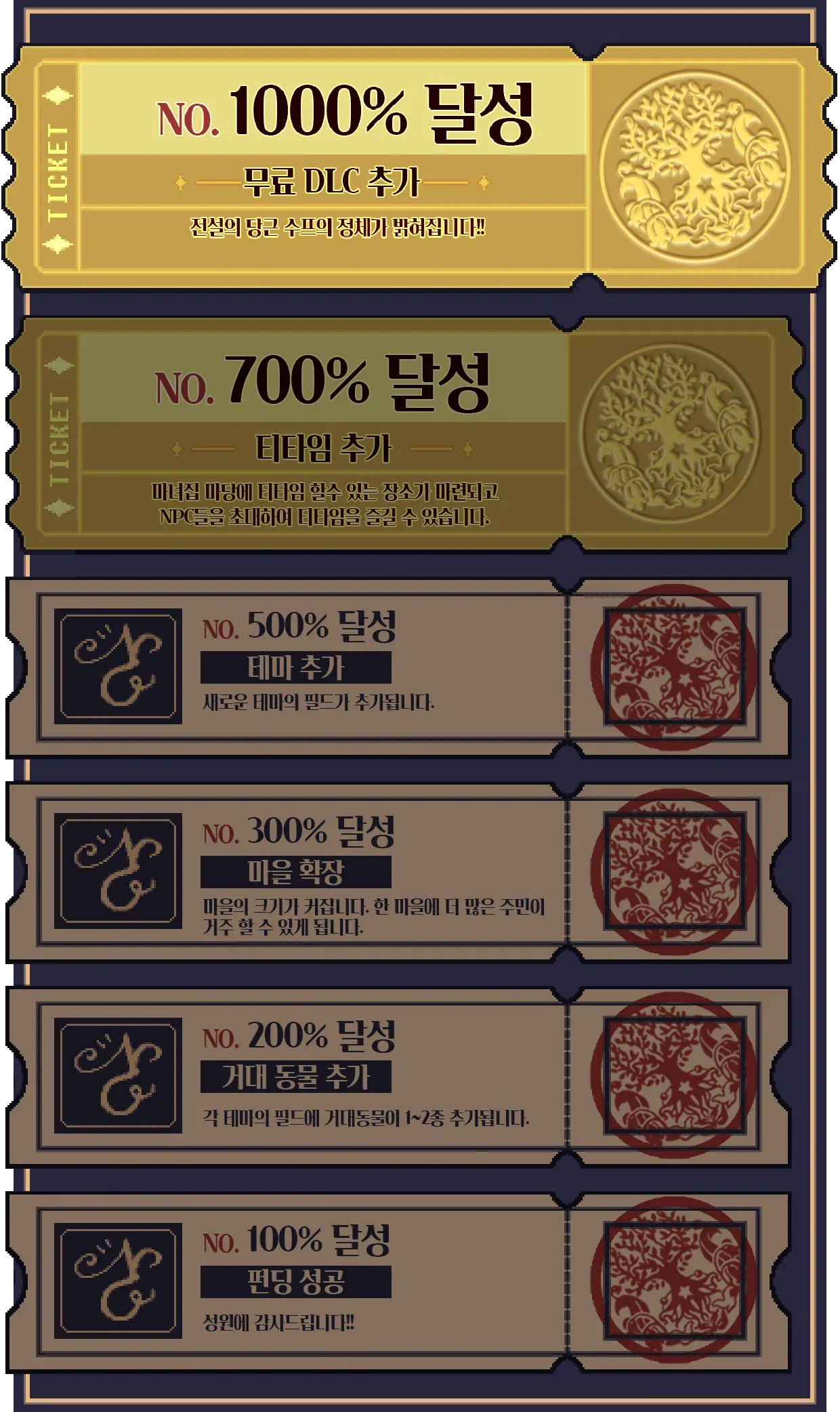The width and height of the screenshot is (840, 1412).
Task: Click the NO. 1000% 달성 title
Action: pyautogui.click(x=345, y=112)
